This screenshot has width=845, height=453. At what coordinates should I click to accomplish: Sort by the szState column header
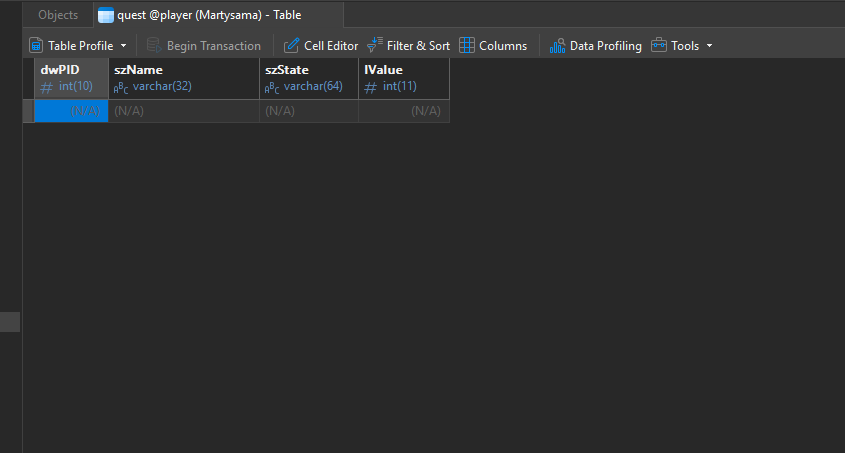tap(308, 78)
